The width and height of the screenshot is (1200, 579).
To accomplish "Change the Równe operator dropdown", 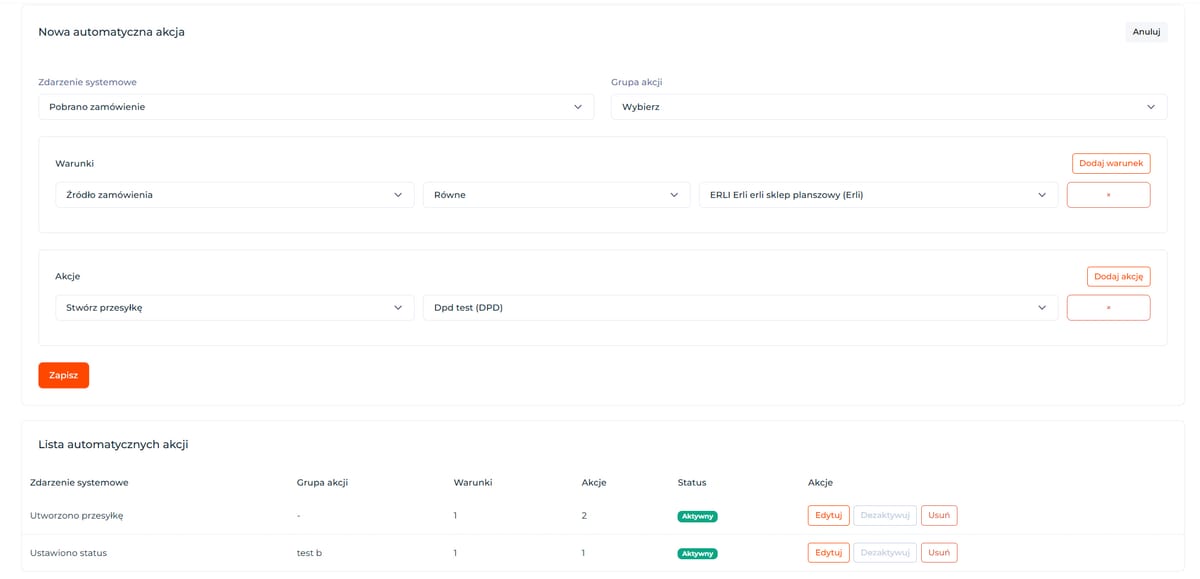I will coord(556,195).
